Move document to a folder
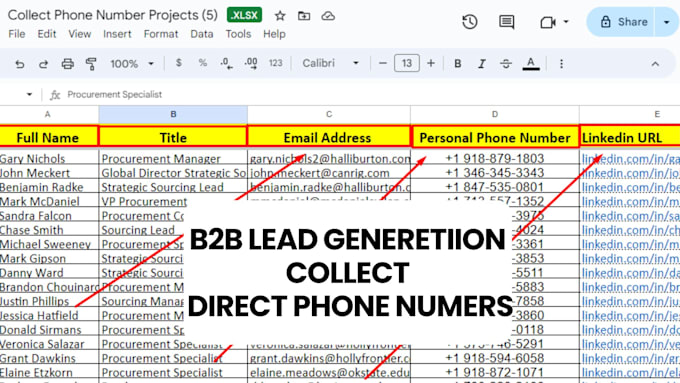The height and width of the screenshot is (383, 680). click(x=304, y=16)
